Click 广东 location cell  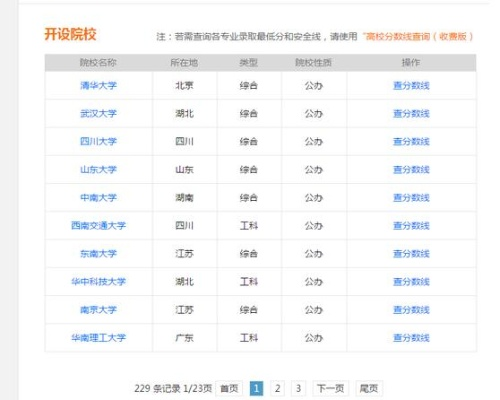[x=184, y=338]
